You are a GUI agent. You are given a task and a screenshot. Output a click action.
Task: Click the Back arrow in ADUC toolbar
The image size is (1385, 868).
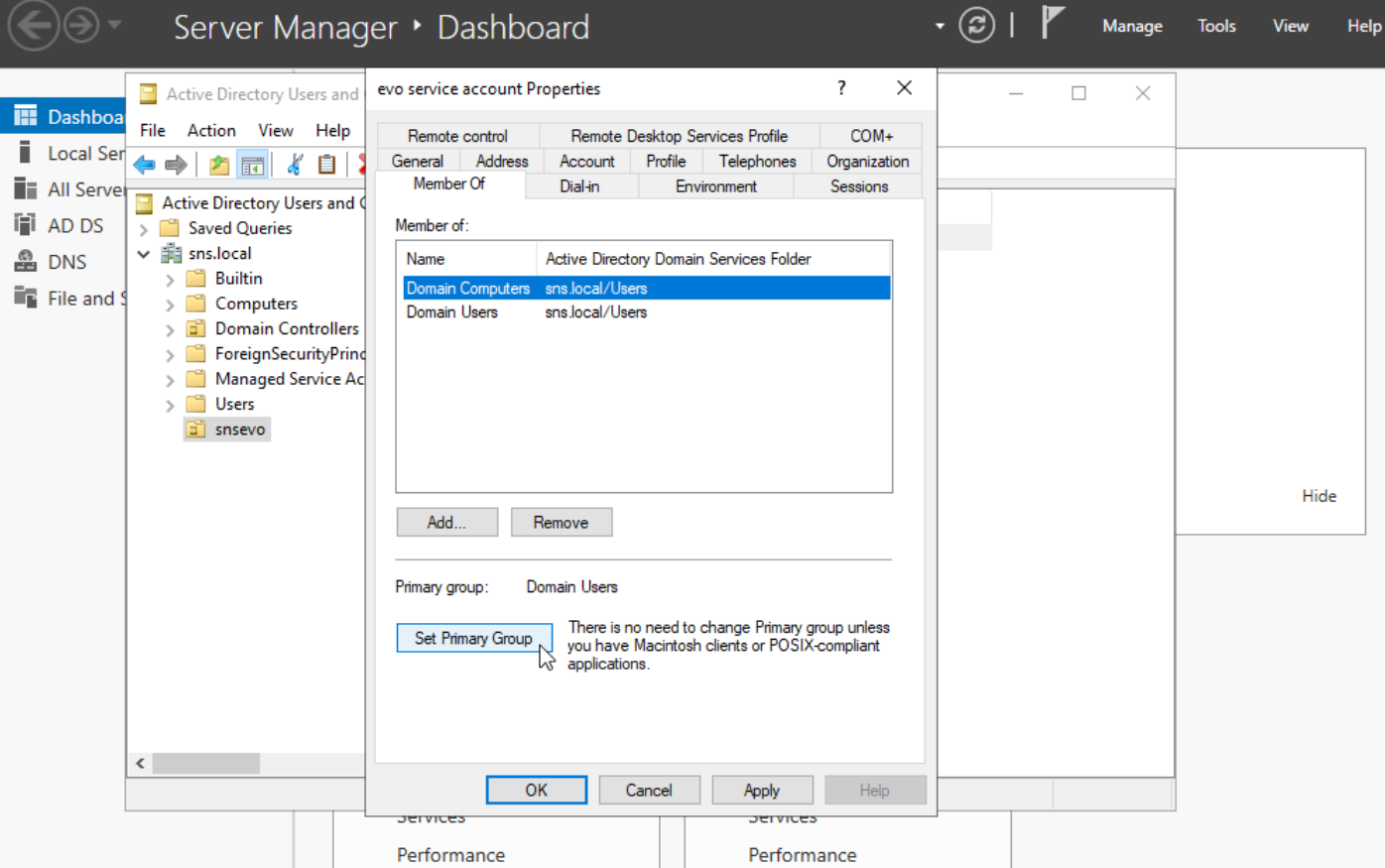(x=145, y=165)
